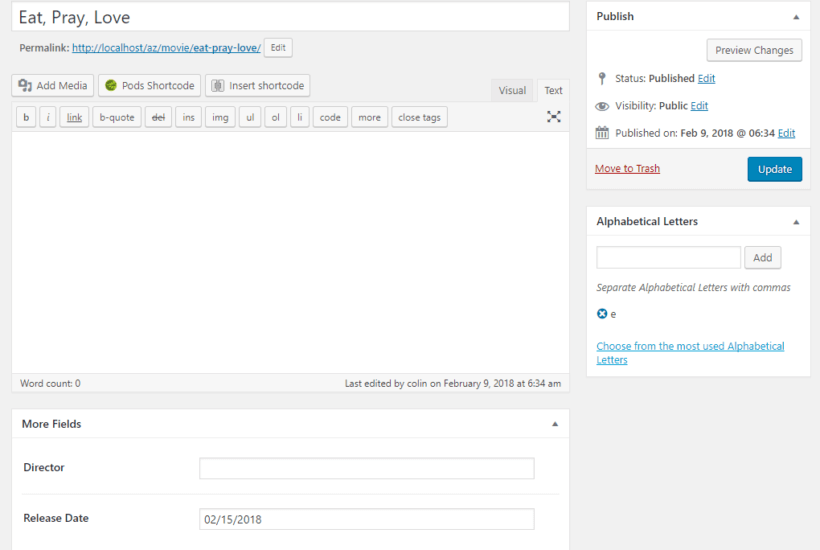The image size is (820, 550).
Task: Edit the post visibility
Action: tap(699, 106)
